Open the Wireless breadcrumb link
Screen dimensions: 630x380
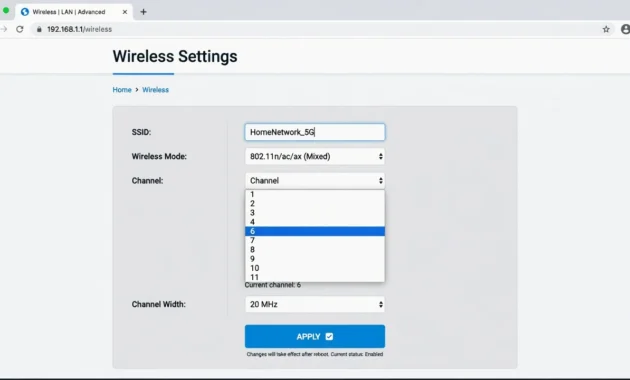[x=155, y=90]
